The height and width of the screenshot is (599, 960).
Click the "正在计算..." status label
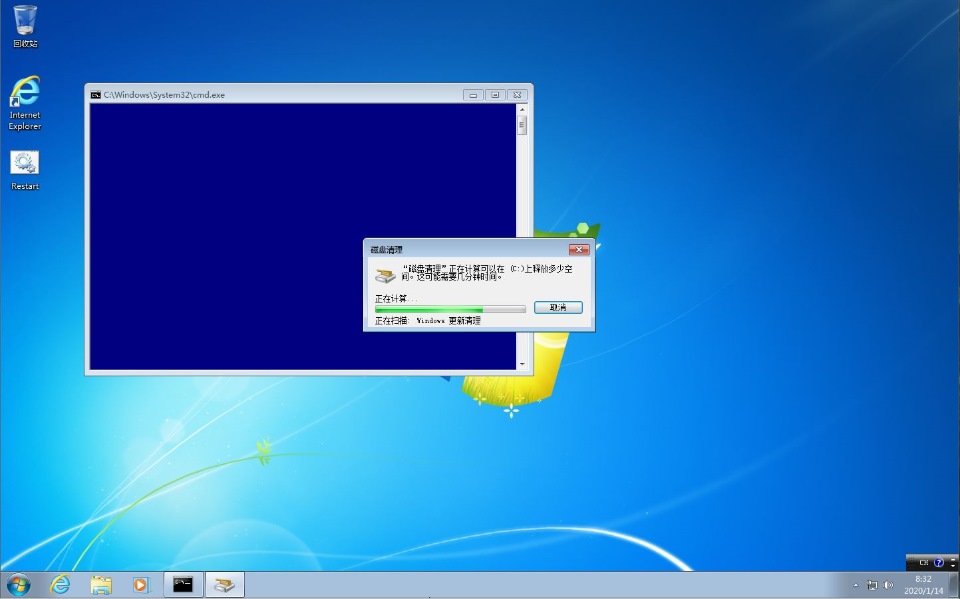click(x=396, y=299)
